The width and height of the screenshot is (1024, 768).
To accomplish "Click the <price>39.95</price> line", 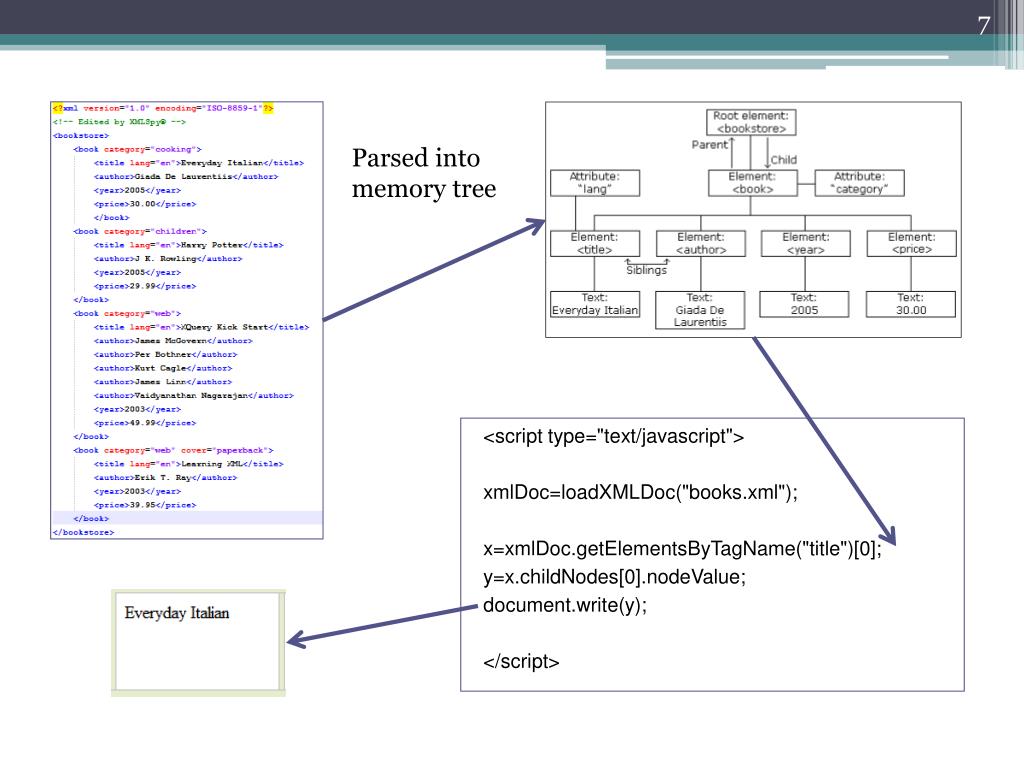I will pyautogui.click(x=144, y=506).
